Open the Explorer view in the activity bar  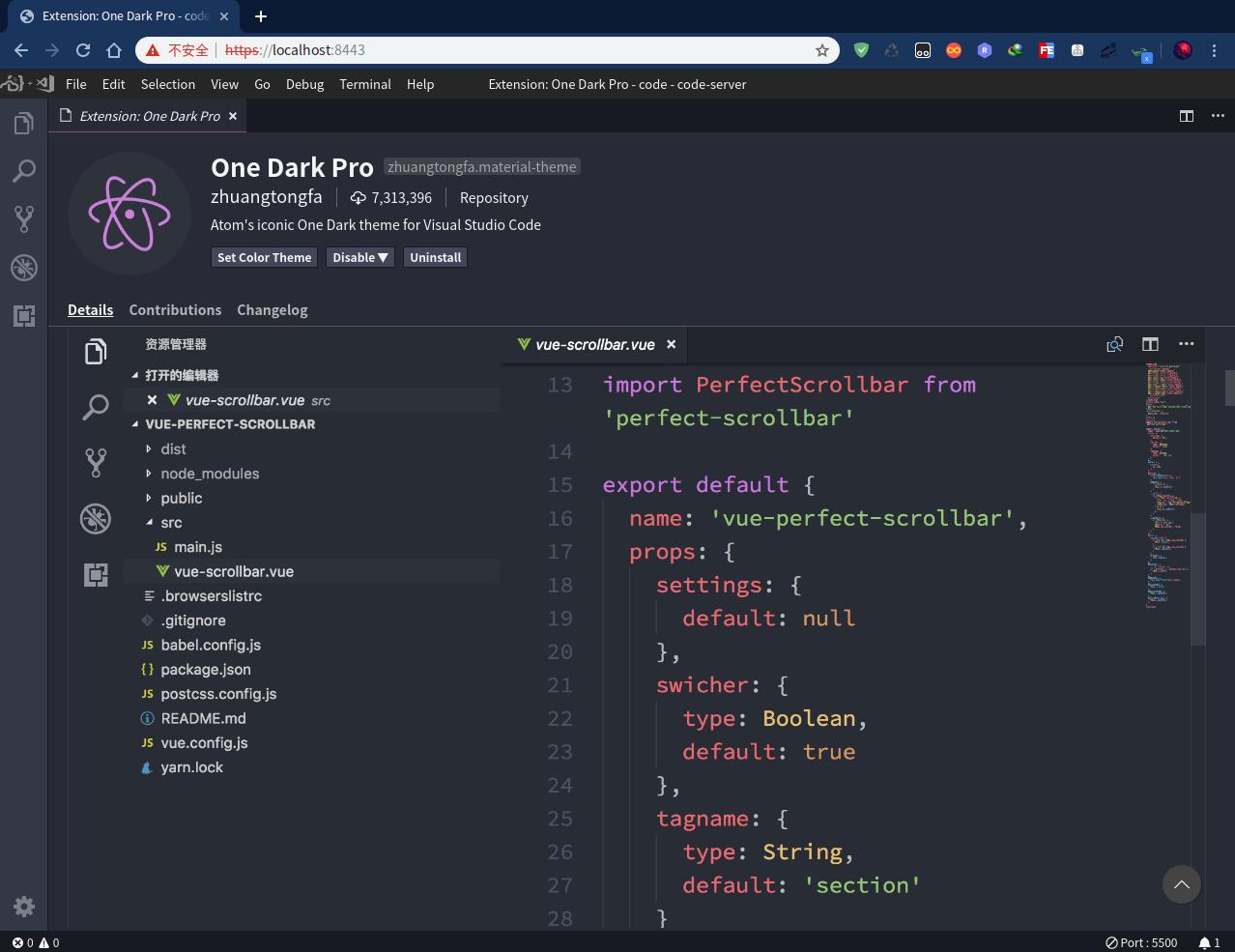pyautogui.click(x=24, y=123)
